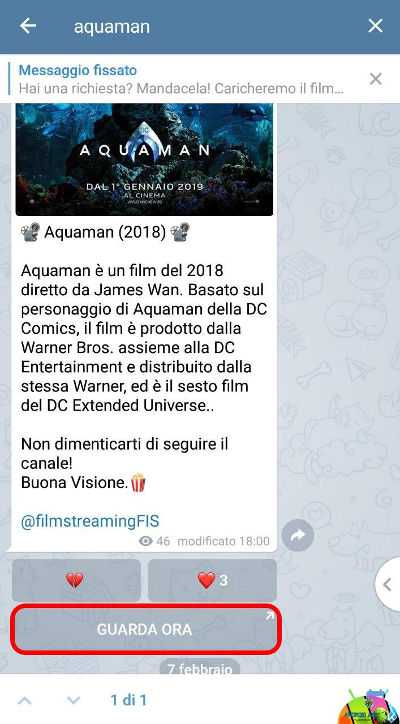Go to the previous search result using the up arrow
Viewport: 400px width, 724px height.
pos(24,700)
